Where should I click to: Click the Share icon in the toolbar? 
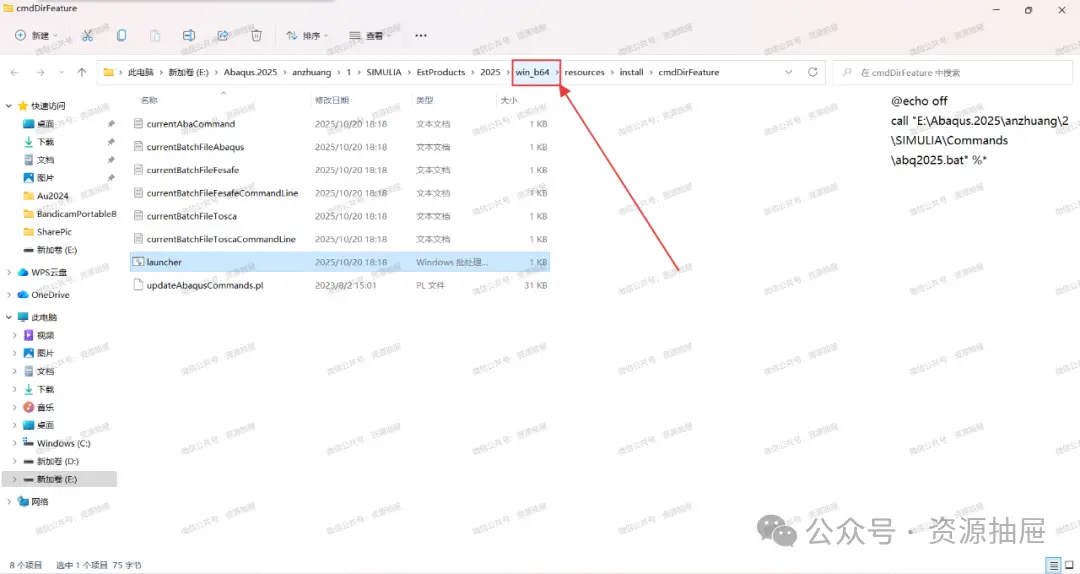click(222, 36)
